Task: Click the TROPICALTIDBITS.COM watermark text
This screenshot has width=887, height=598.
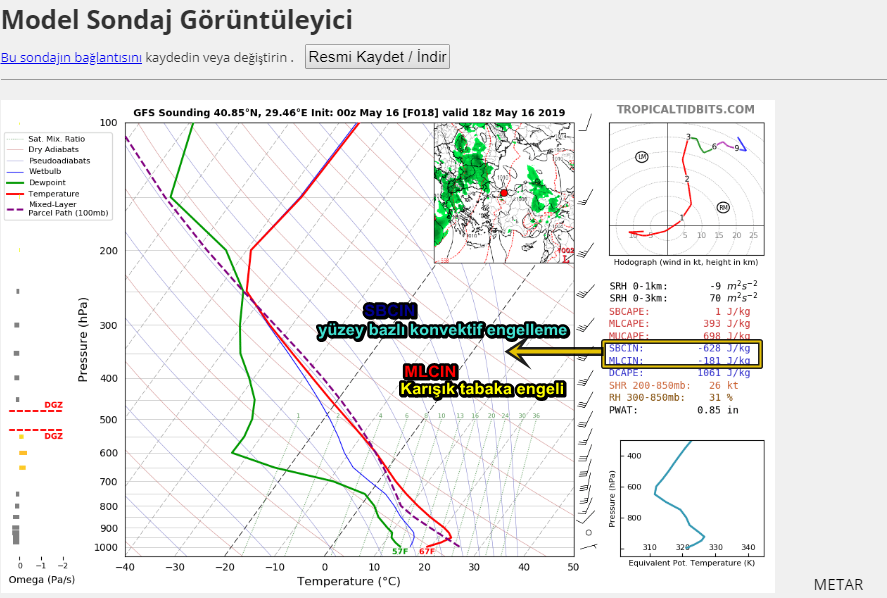Action: [x=686, y=109]
